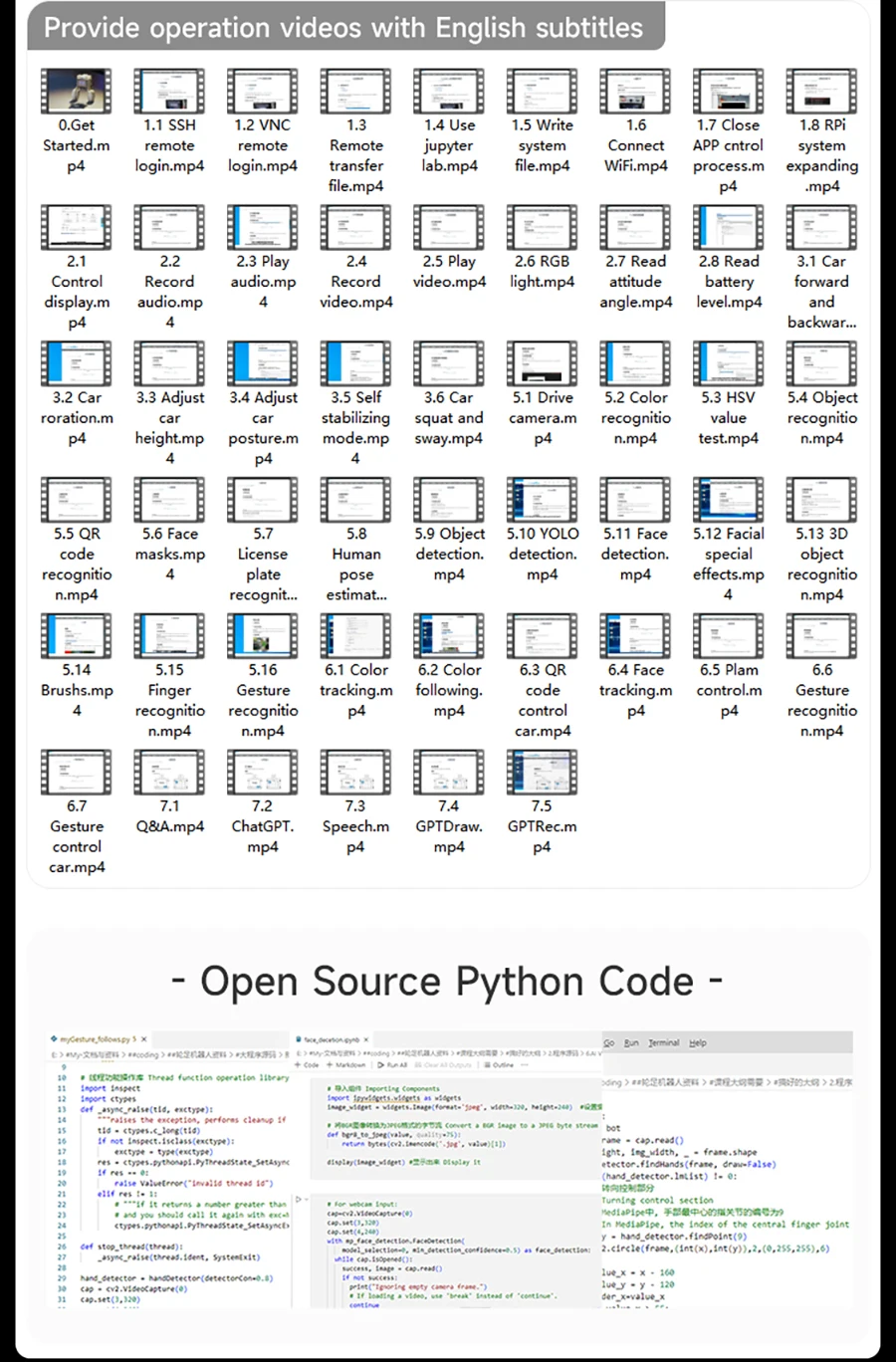Open the 7.2 ChatGPT.mp4 video file

click(x=262, y=773)
